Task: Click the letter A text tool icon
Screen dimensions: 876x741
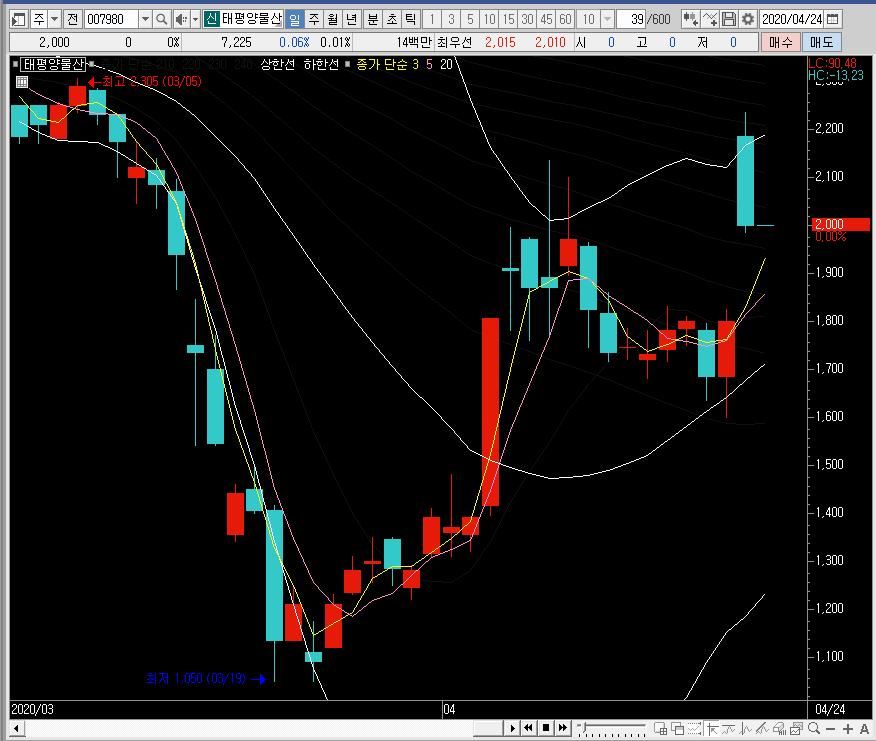Action: [x=864, y=728]
